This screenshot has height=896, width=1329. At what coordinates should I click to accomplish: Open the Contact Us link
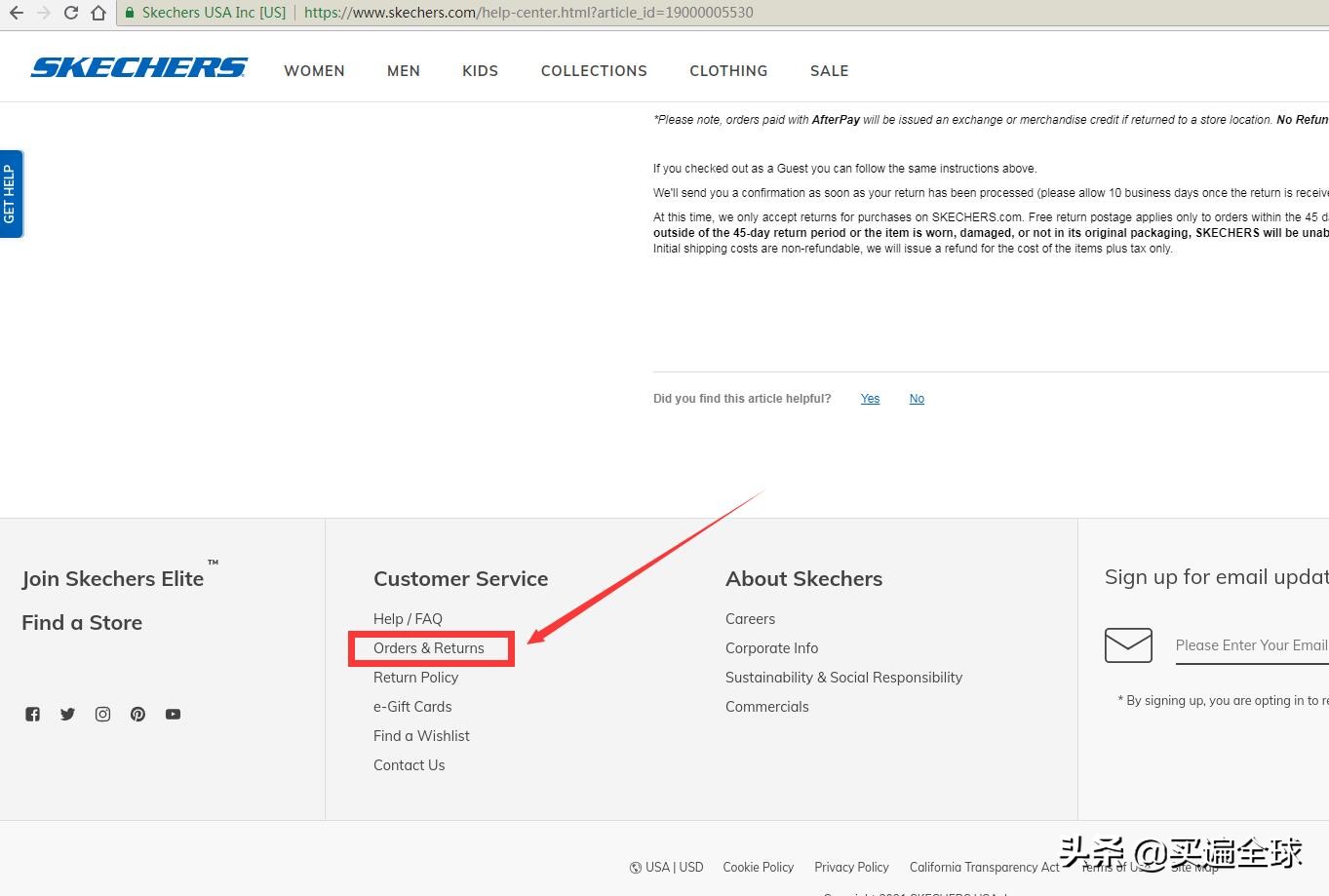coord(410,765)
